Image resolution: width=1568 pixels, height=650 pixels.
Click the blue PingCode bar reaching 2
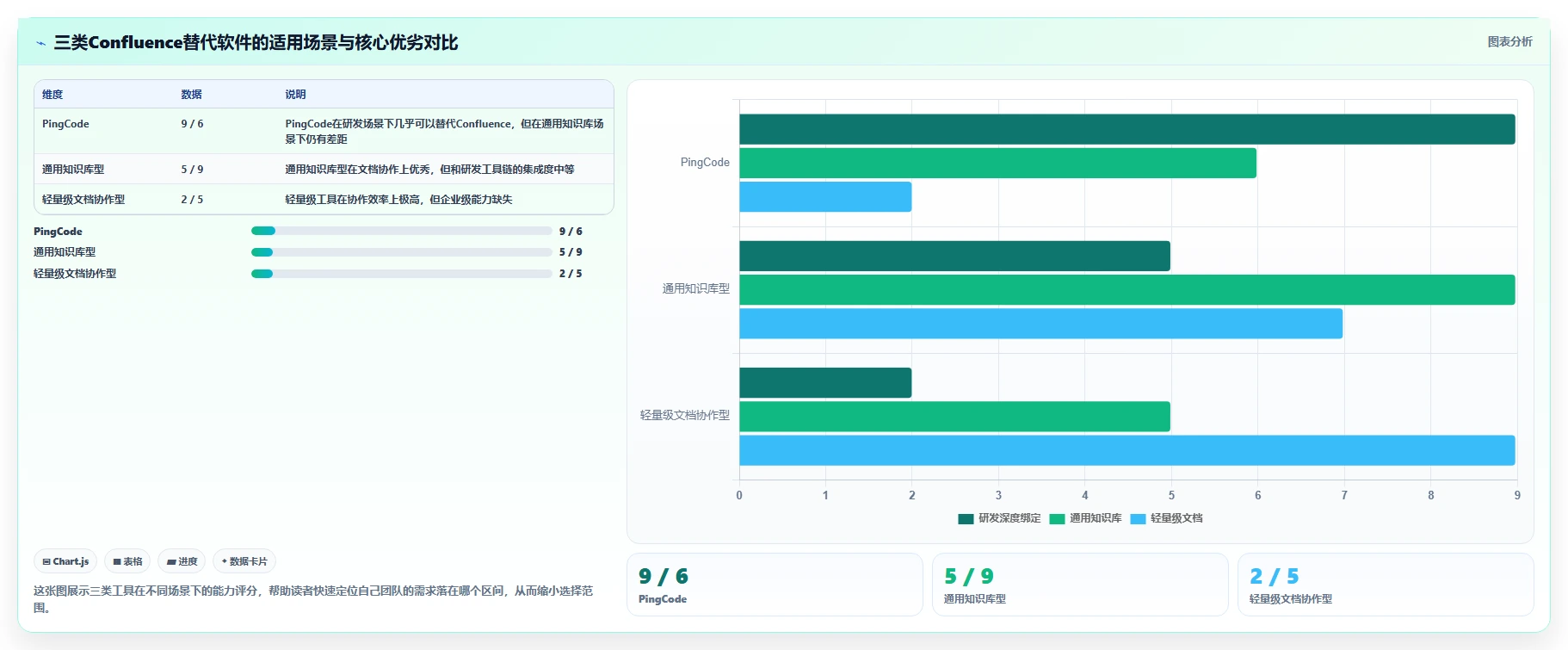coord(825,197)
